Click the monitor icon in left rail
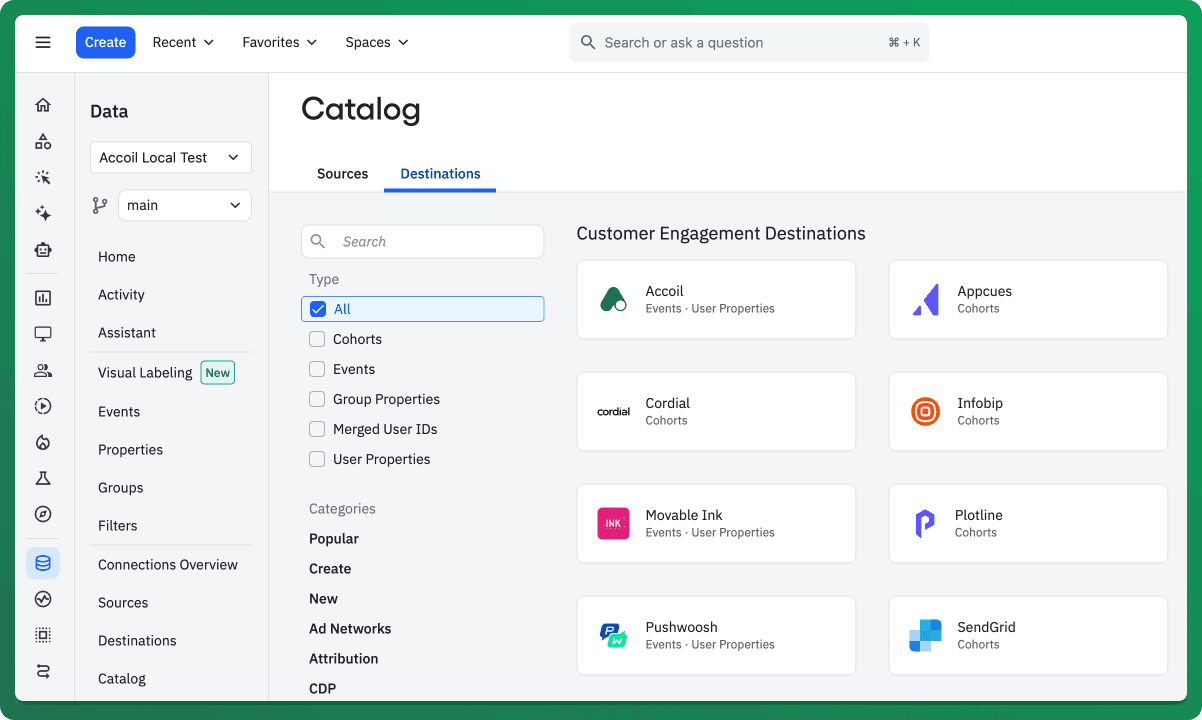This screenshot has height=720, width=1202. click(x=43, y=334)
